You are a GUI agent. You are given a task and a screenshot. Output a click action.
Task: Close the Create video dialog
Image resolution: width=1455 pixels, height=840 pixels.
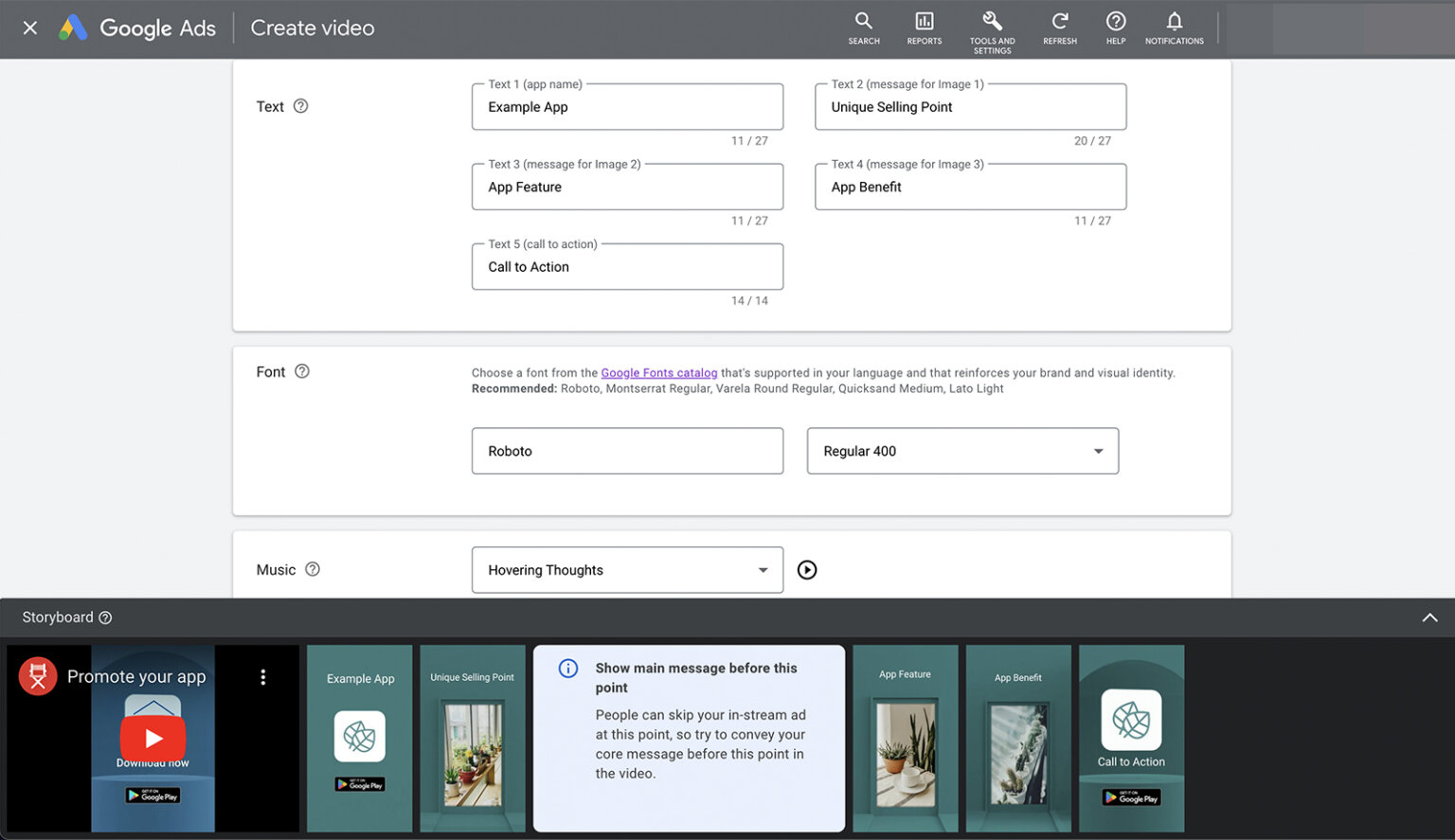(30, 27)
